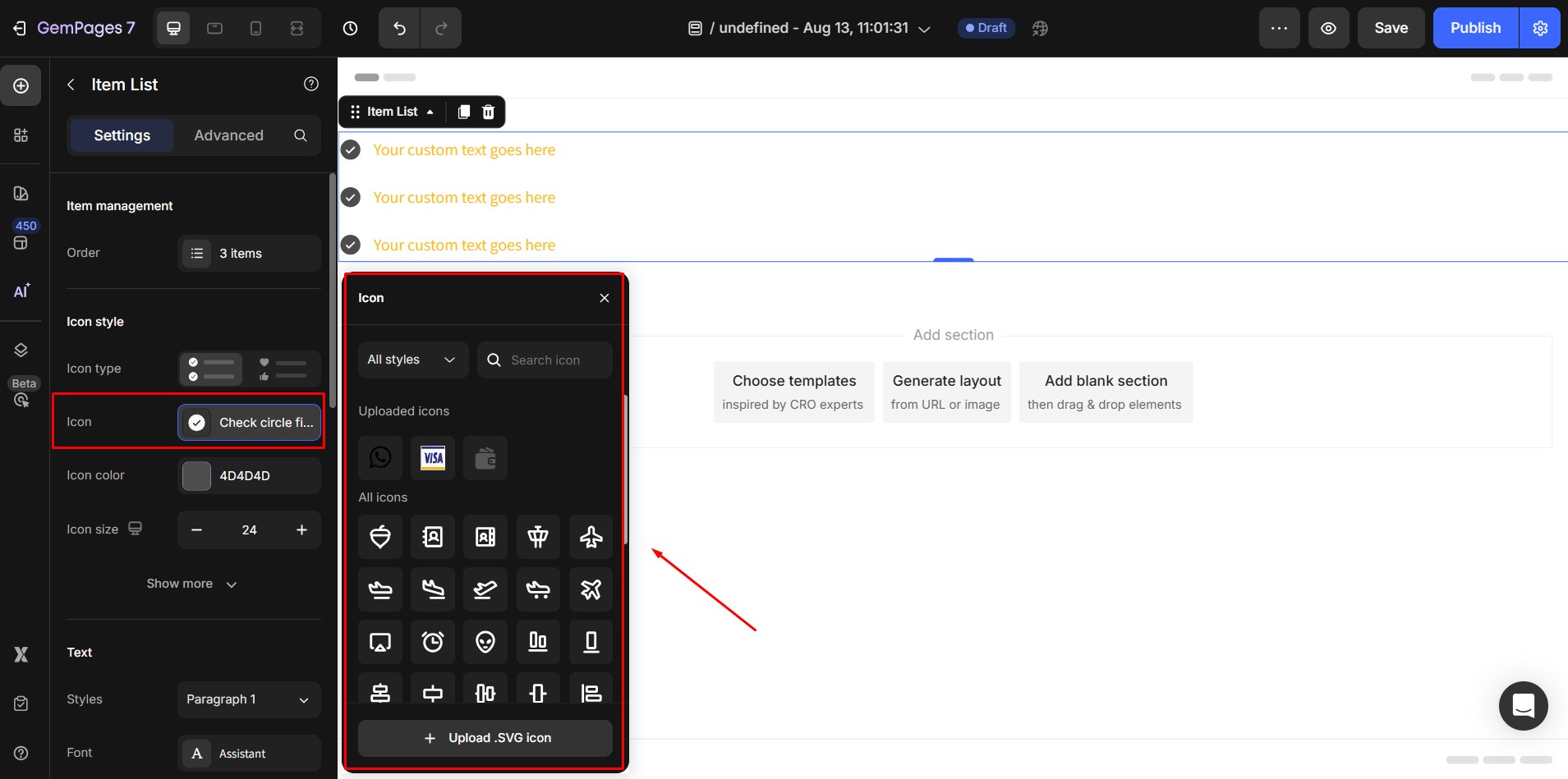Open editor settings via the gear icon
1568x779 pixels.
[x=1540, y=28]
